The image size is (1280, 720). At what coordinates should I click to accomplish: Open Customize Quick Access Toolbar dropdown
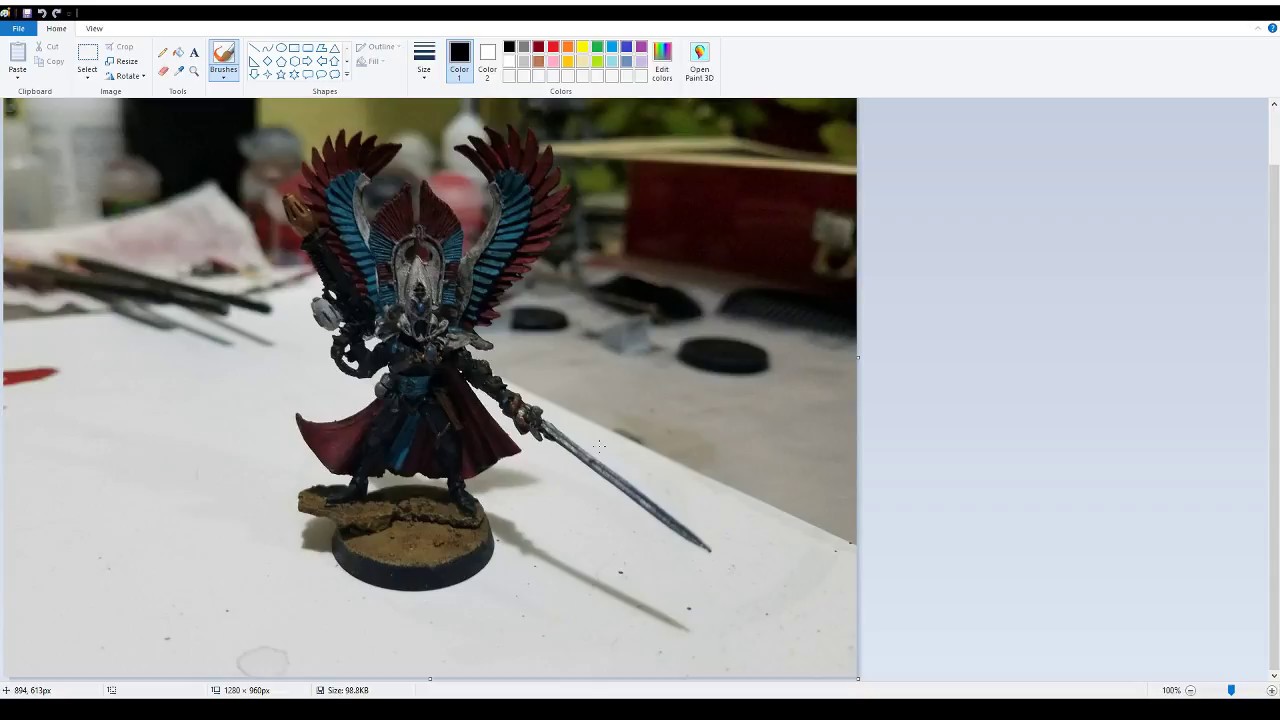coord(67,13)
